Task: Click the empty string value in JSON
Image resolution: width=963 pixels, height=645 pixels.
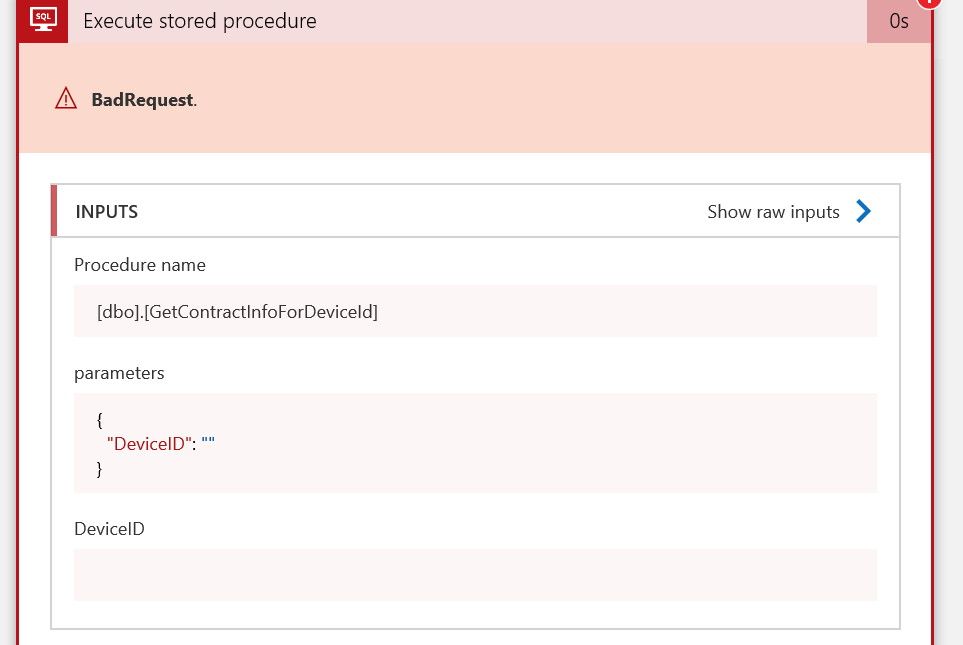Action: (208, 444)
